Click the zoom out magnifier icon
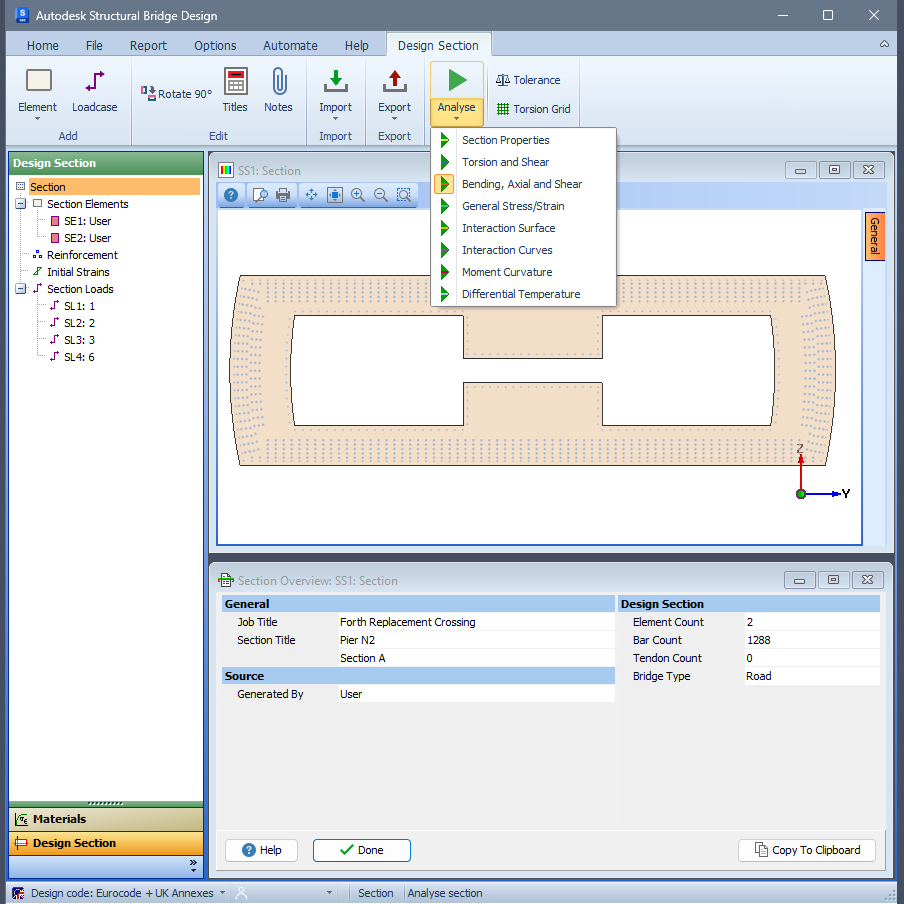The image size is (904, 904). [381, 195]
